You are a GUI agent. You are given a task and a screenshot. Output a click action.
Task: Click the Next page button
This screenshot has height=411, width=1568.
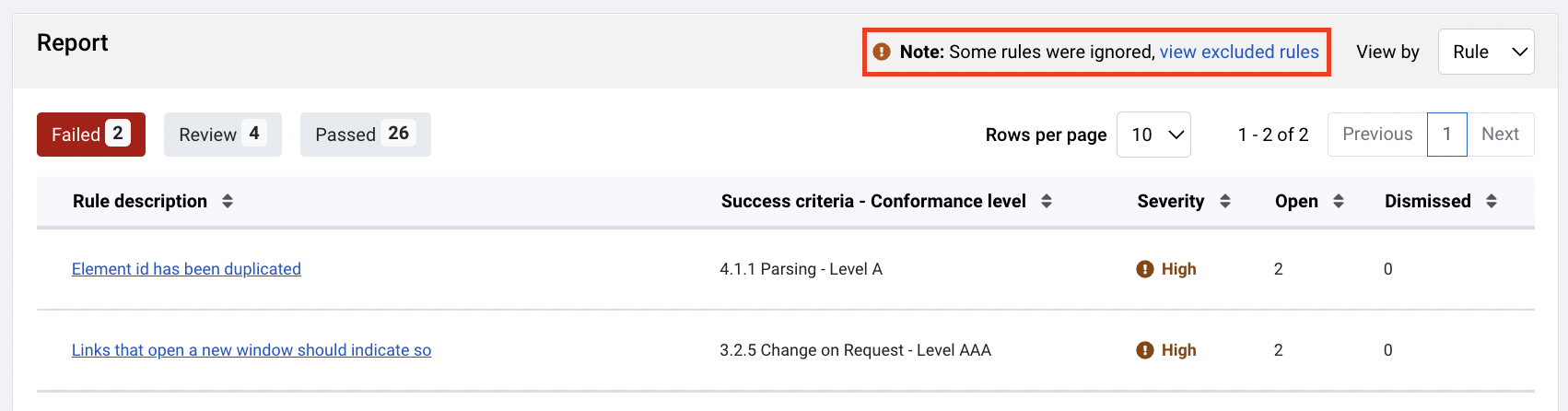(x=1500, y=135)
